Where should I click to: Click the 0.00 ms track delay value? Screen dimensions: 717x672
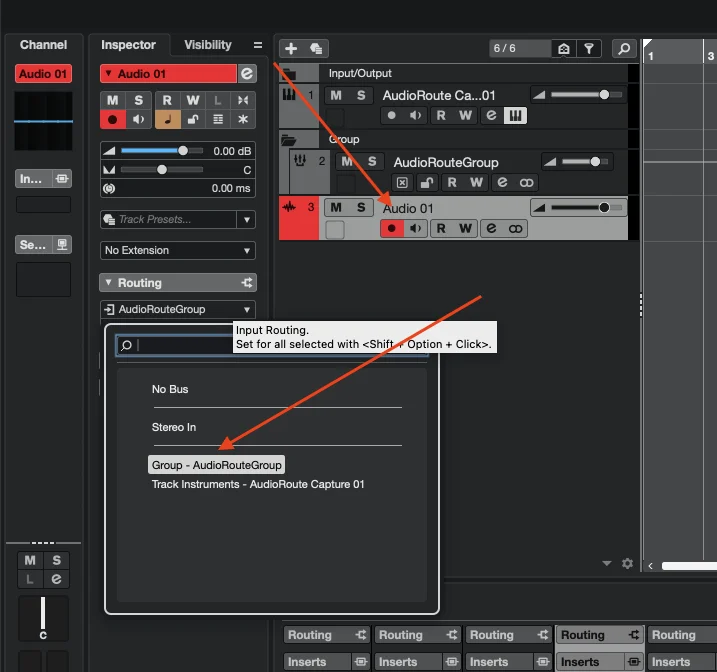[231, 188]
